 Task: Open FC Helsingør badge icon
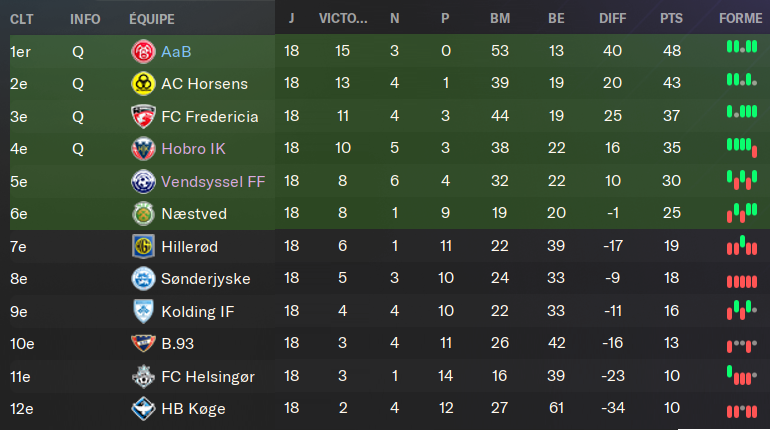[x=143, y=376]
